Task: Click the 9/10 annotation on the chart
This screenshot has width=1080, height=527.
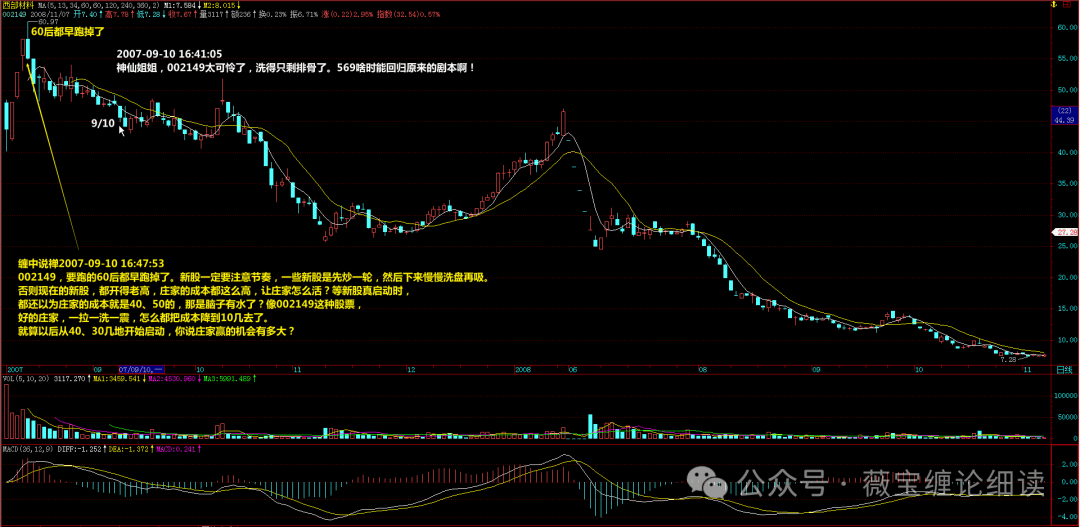Action: point(103,123)
